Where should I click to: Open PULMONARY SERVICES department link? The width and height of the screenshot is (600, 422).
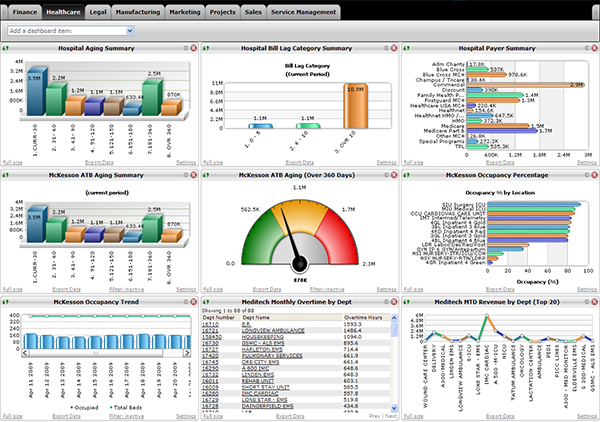click(272, 356)
